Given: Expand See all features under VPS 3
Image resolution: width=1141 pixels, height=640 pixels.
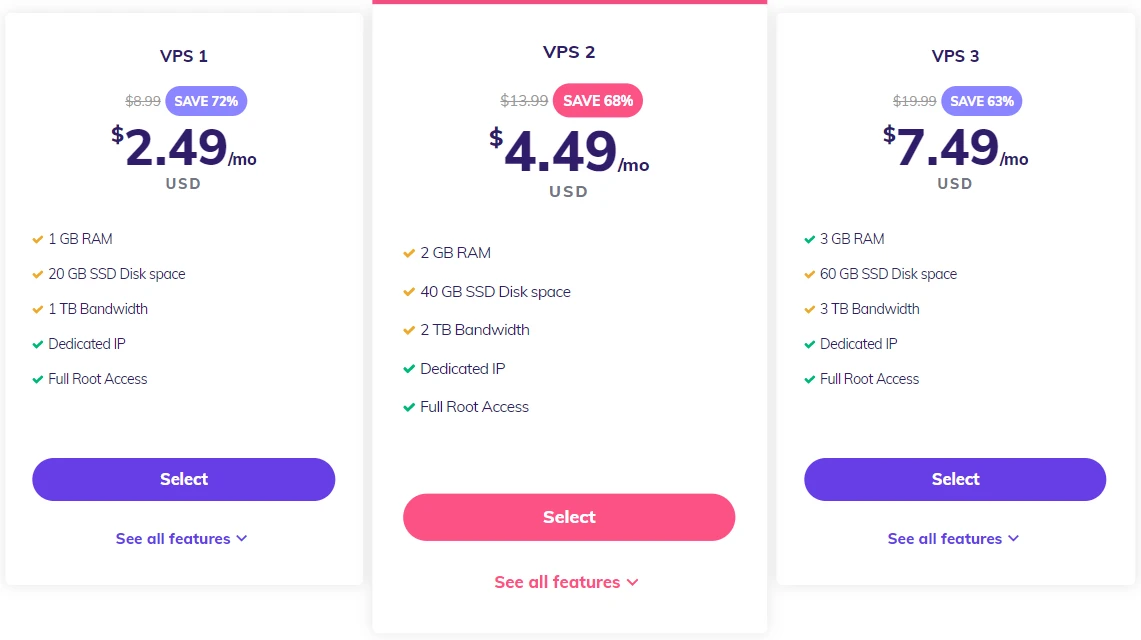Looking at the screenshot, I should pyautogui.click(x=953, y=538).
